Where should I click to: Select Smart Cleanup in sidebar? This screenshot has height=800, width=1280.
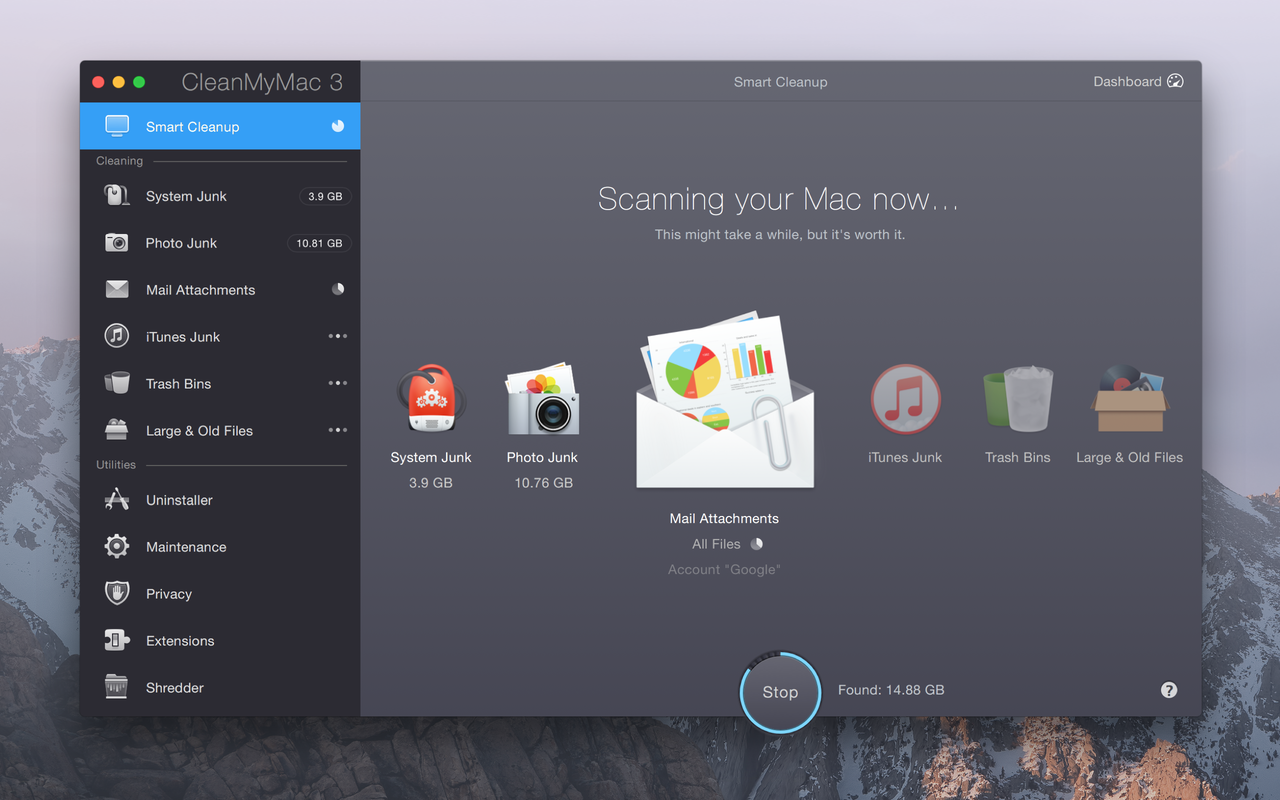[x=220, y=126]
